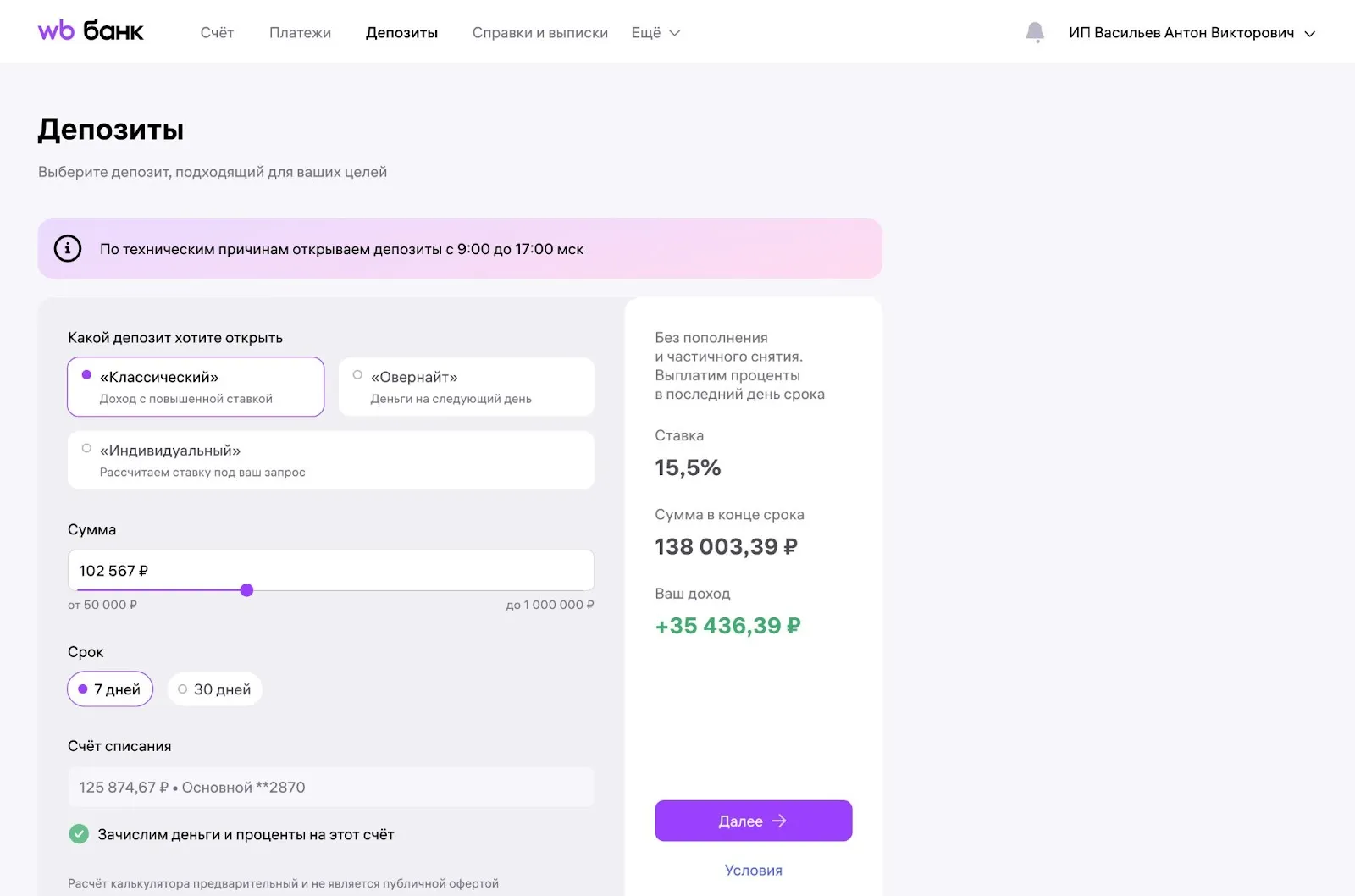Click the green checkmark icon
The width and height of the screenshot is (1355, 896).
[x=79, y=834]
